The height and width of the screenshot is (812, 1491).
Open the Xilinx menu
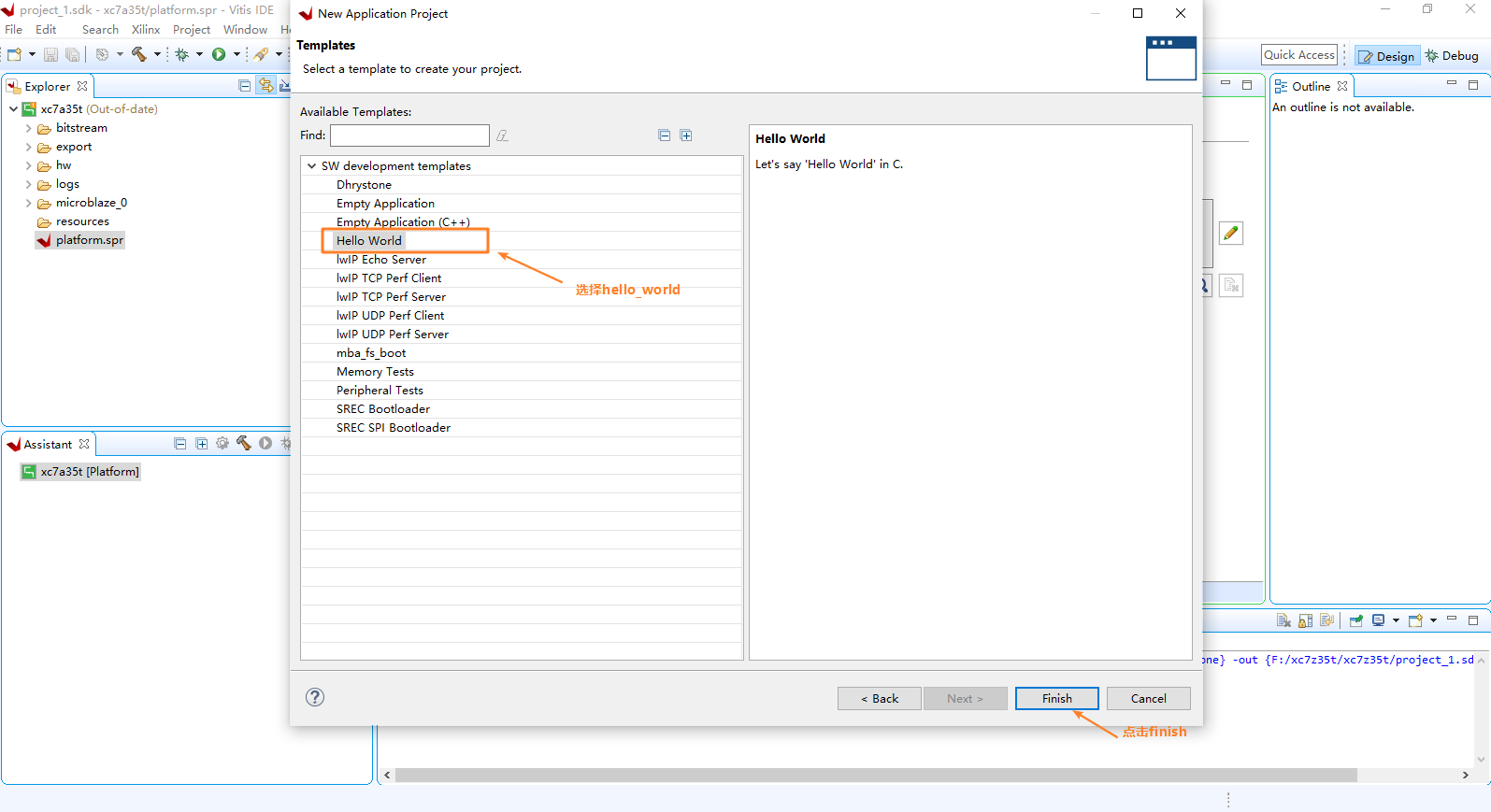pyautogui.click(x=146, y=29)
